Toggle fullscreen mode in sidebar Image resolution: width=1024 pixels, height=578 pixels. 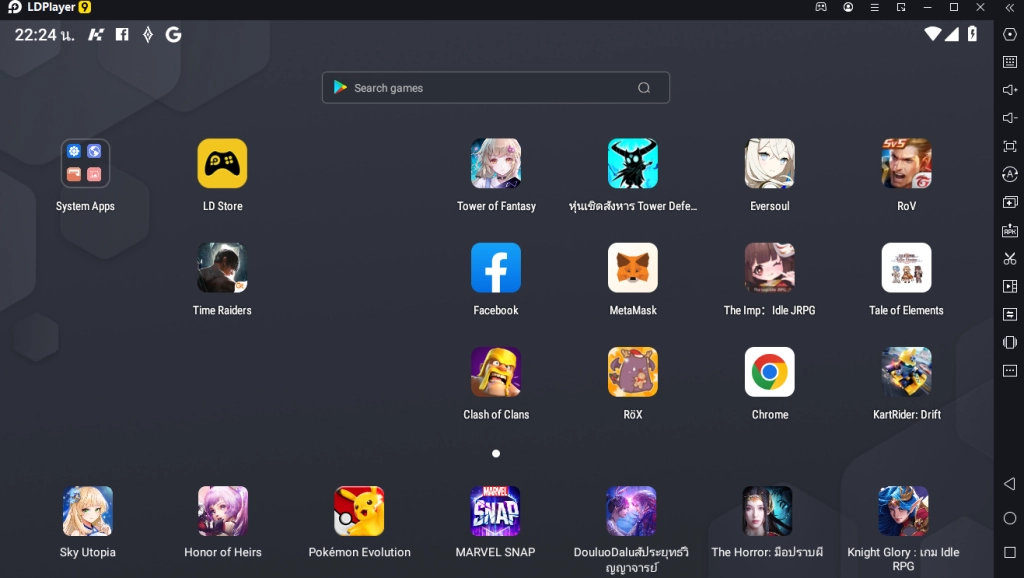point(1010,146)
